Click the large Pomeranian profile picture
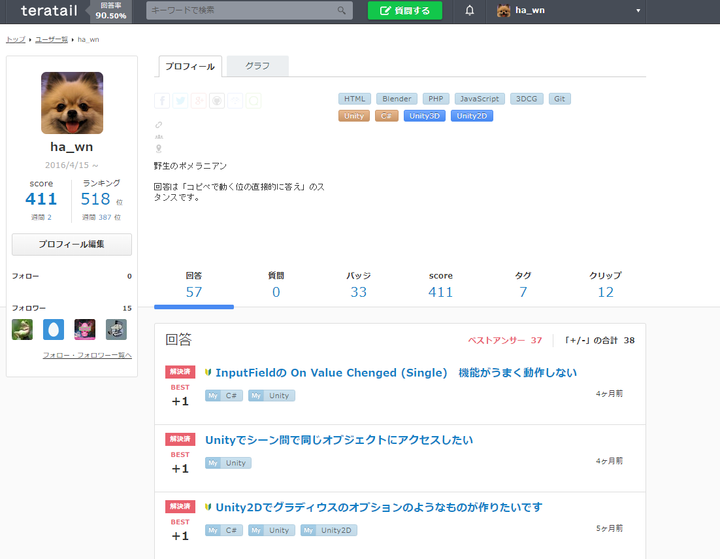 pyautogui.click(x=72, y=103)
